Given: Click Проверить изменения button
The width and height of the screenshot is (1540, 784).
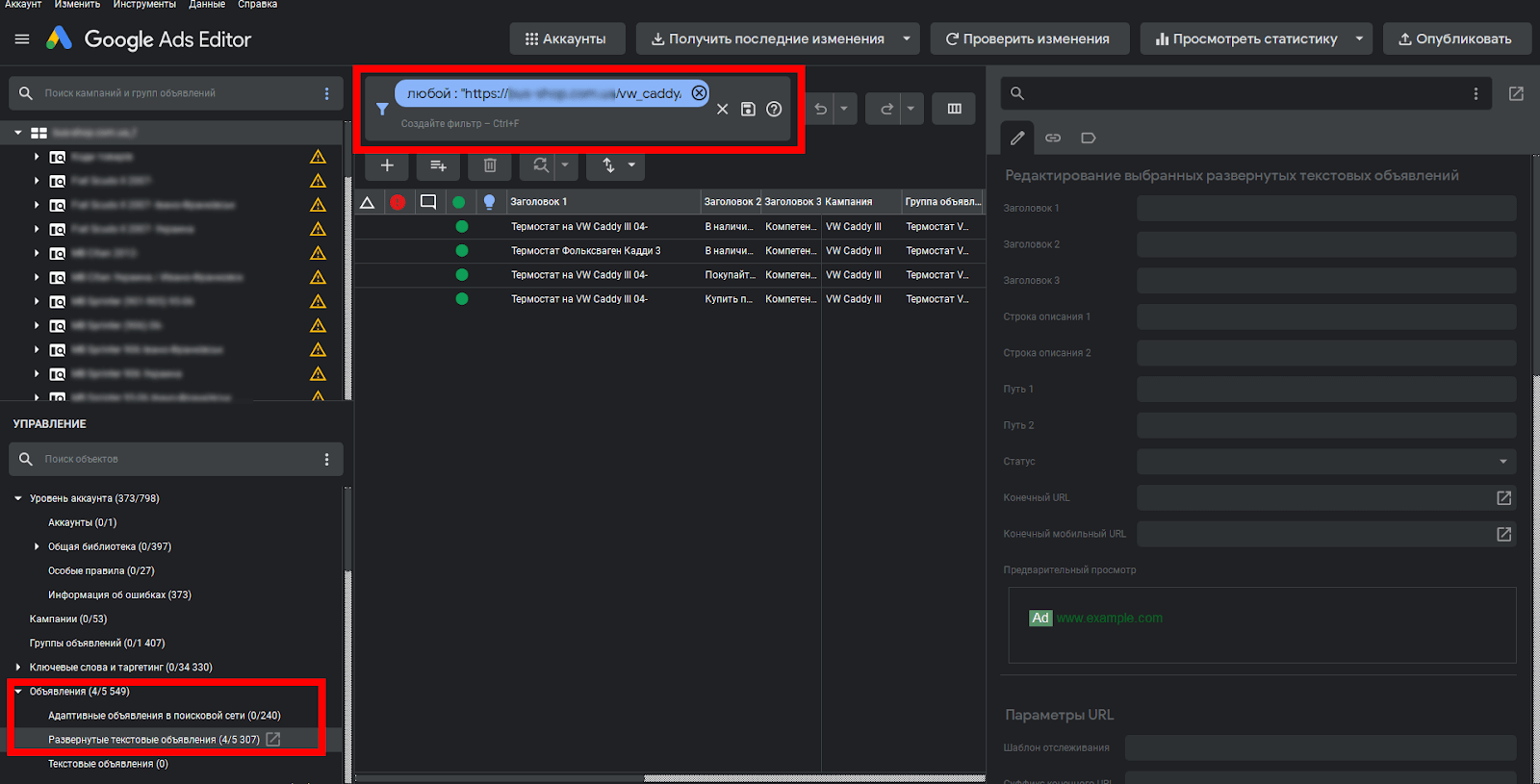Looking at the screenshot, I should click(x=1029, y=38).
